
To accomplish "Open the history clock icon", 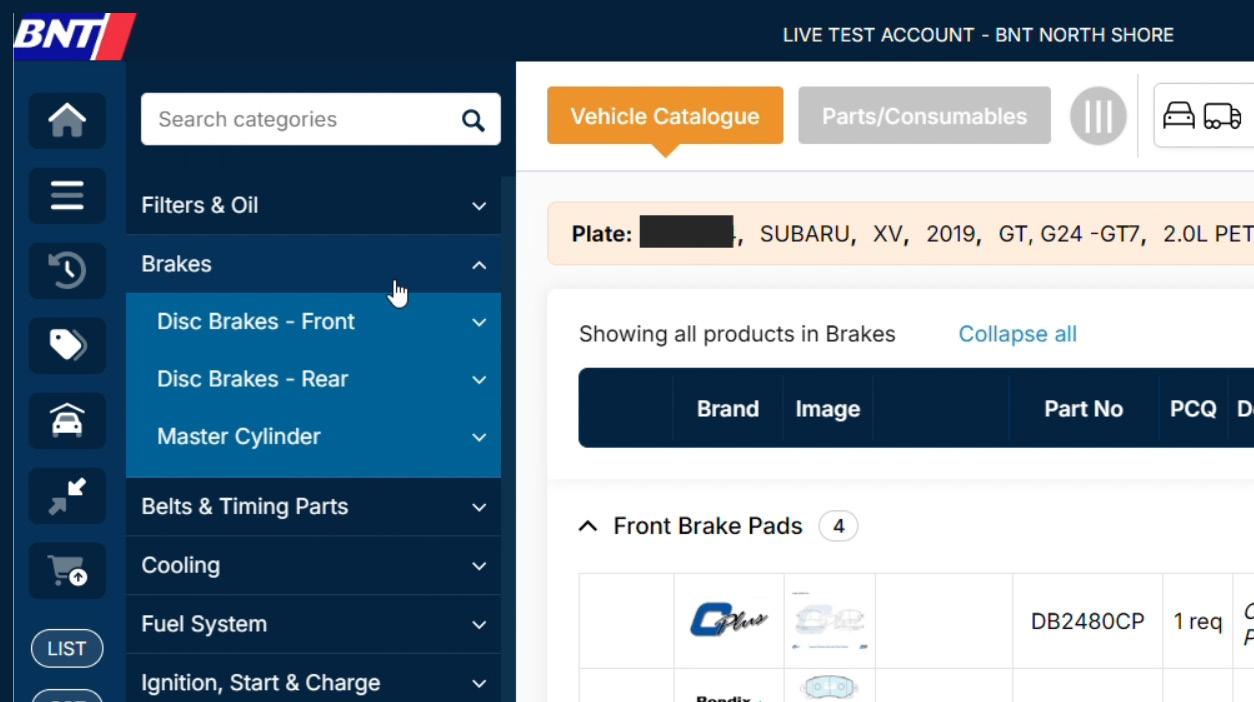I will [67, 270].
